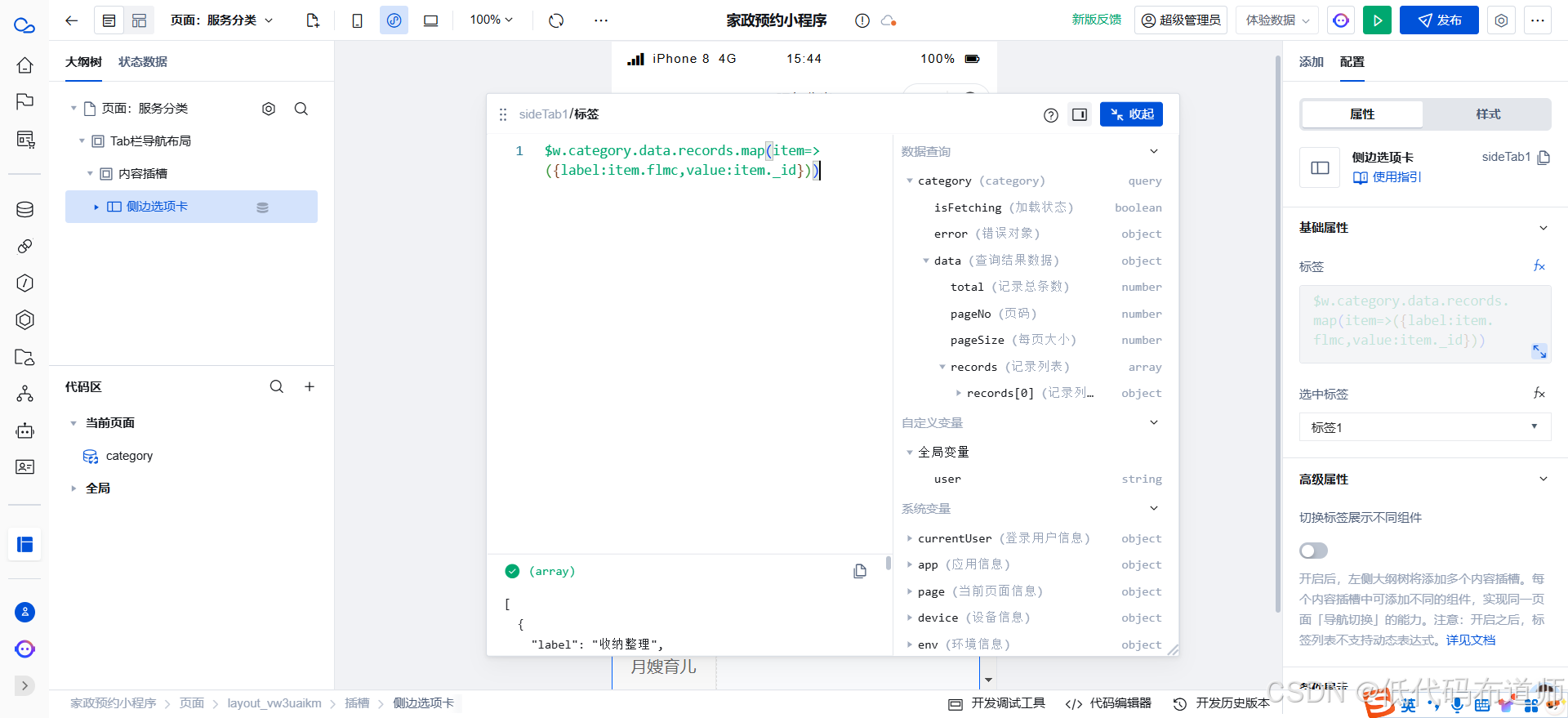Open the layout view icon next to outline

point(139,20)
